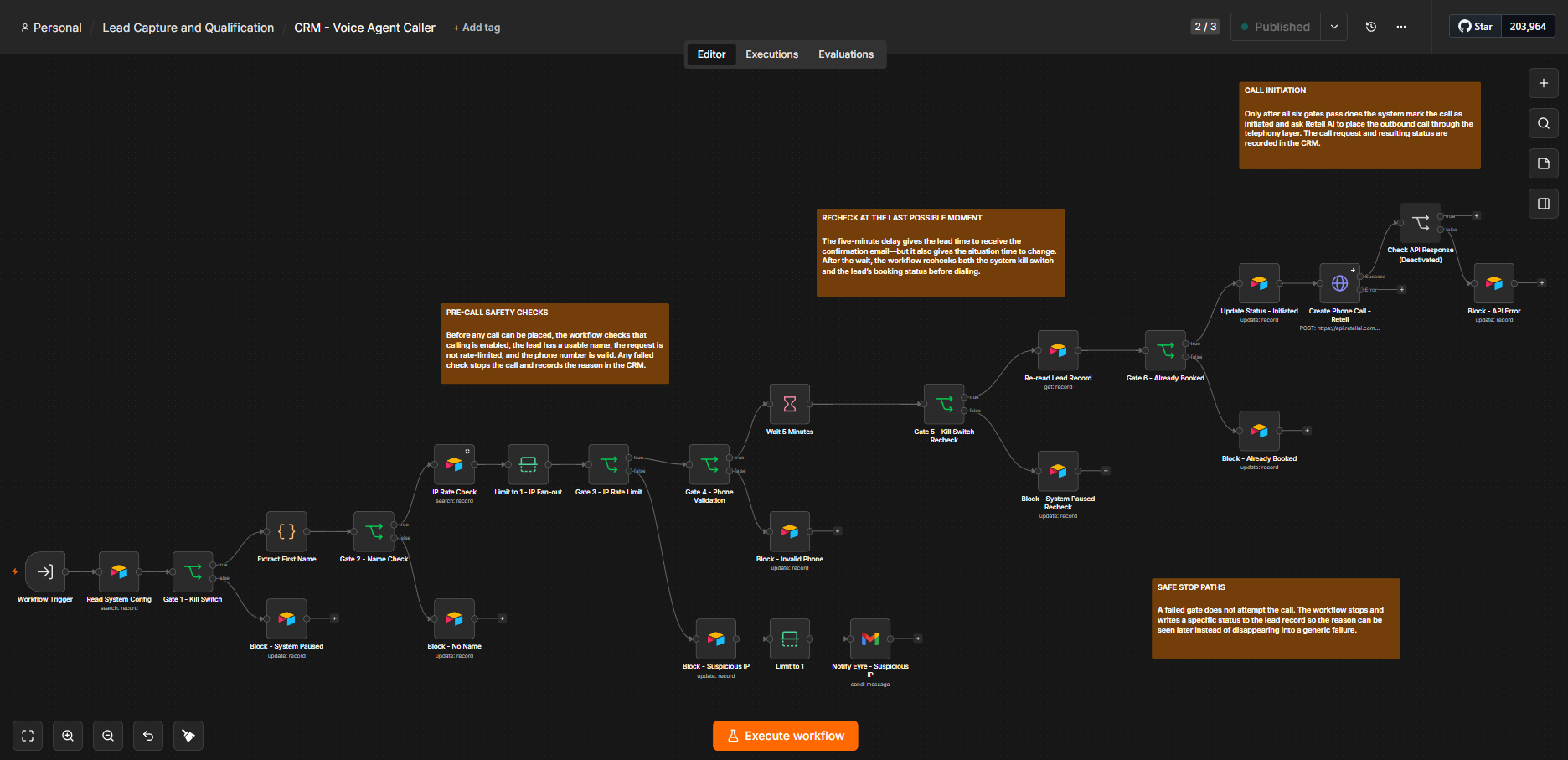
Task: Open the Notify Eyre Gmail node
Action: (x=870, y=639)
